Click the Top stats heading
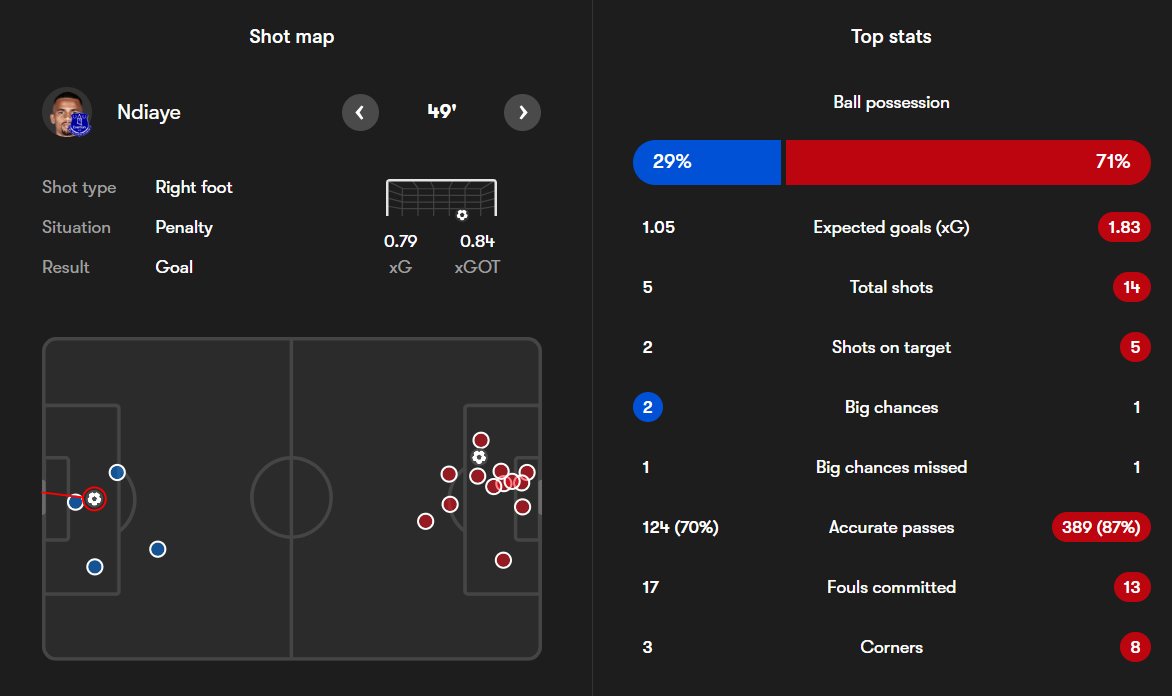The width and height of the screenshot is (1172, 696). (x=891, y=37)
